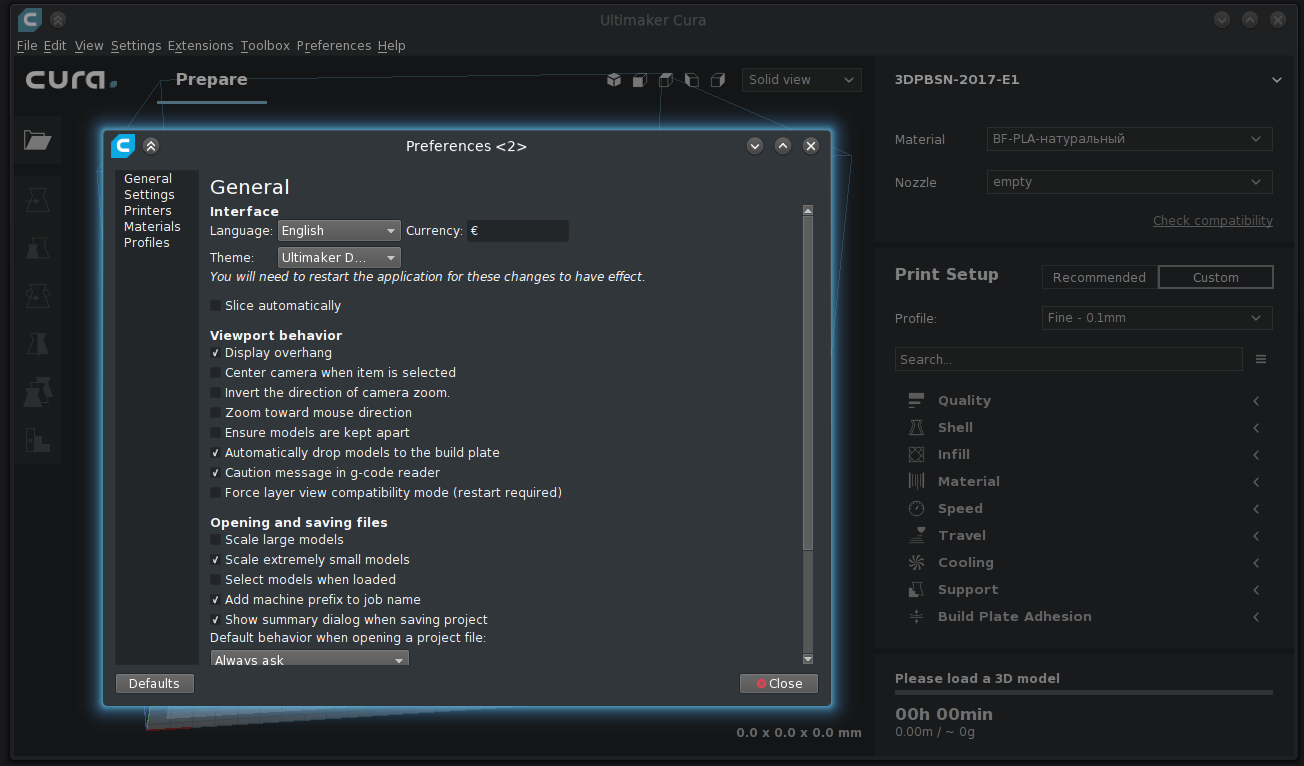The height and width of the screenshot is (766, 1304).
Task: Select the Rotate tool in left toolbar
Action: click(x=38, y=295)
